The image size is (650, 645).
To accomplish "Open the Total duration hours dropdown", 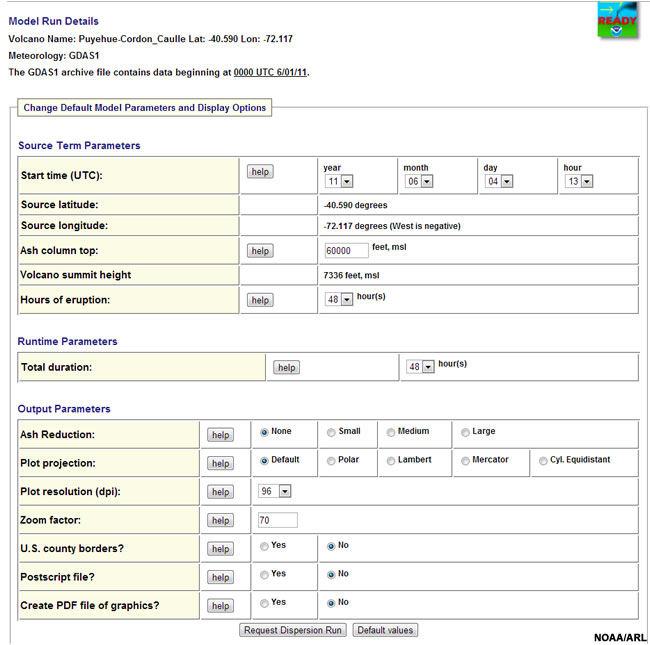I will click(420, 366).
